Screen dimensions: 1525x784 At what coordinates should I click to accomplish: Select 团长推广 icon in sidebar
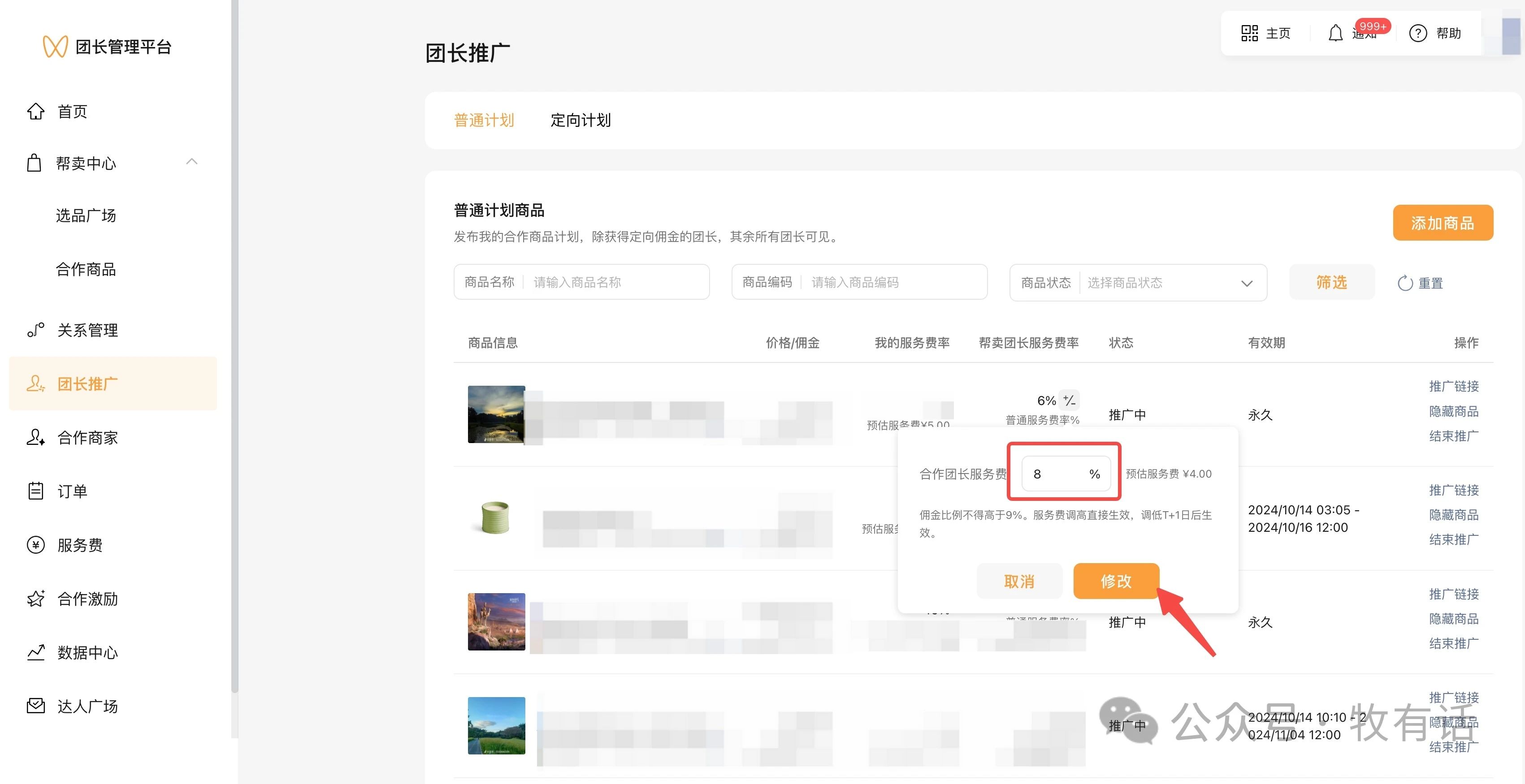coord(35,383)
